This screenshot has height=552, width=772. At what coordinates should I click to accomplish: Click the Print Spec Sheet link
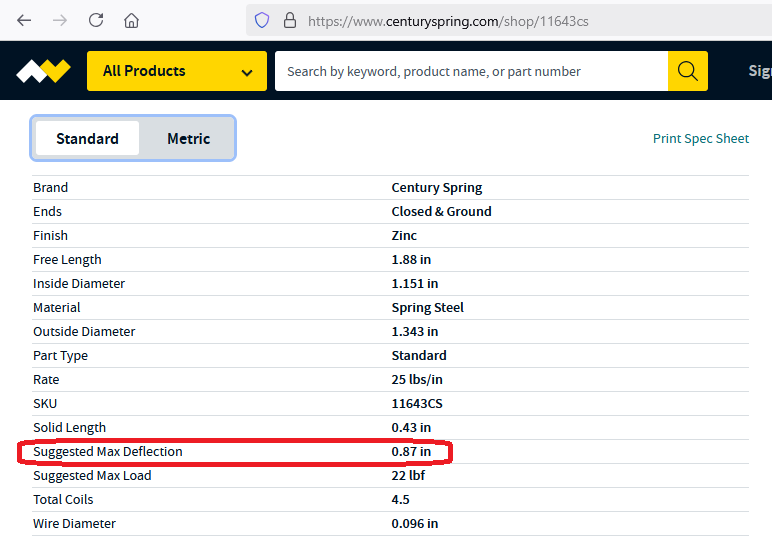click(701, 138)
